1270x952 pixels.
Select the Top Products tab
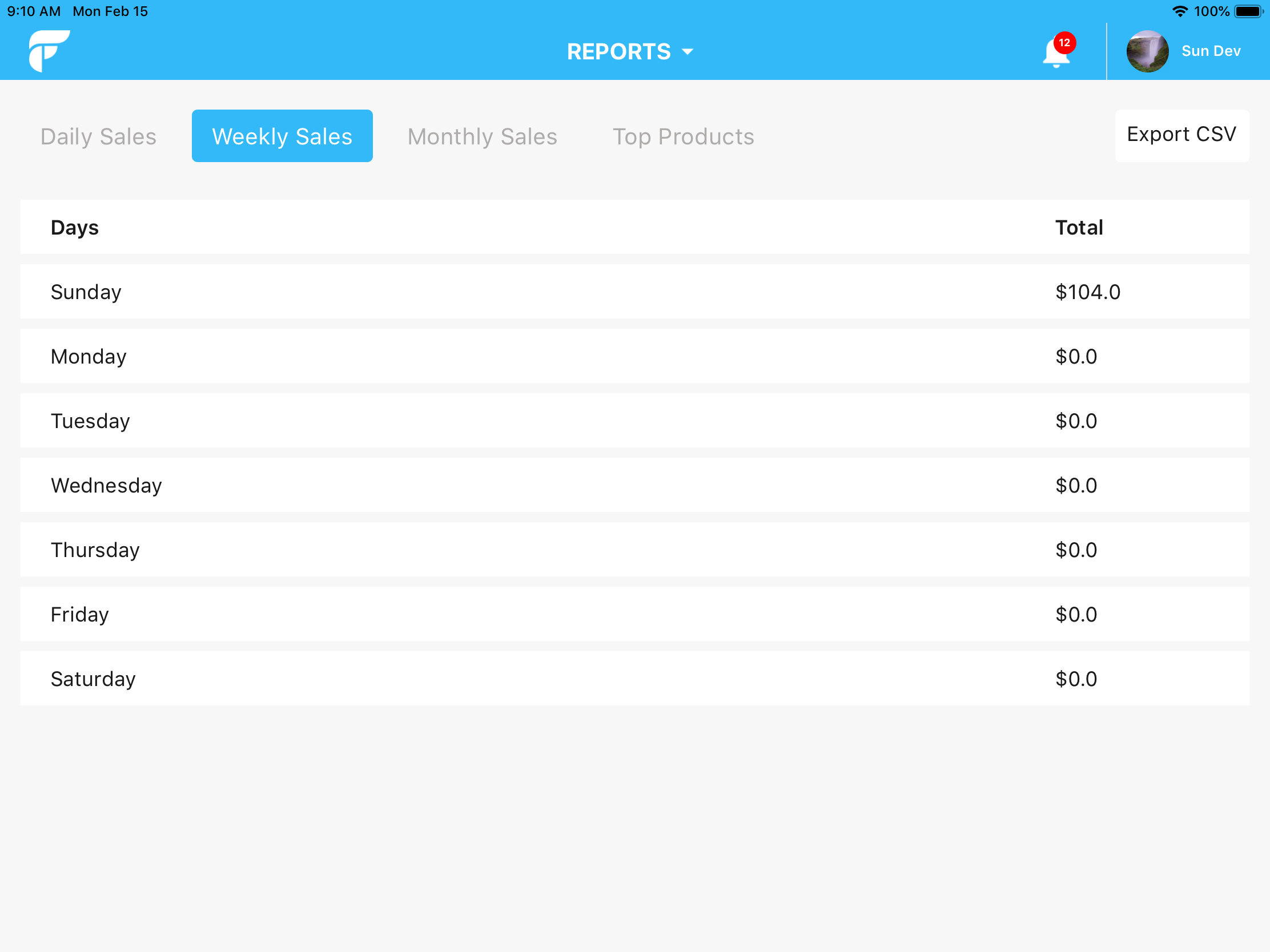click(683, 136)
